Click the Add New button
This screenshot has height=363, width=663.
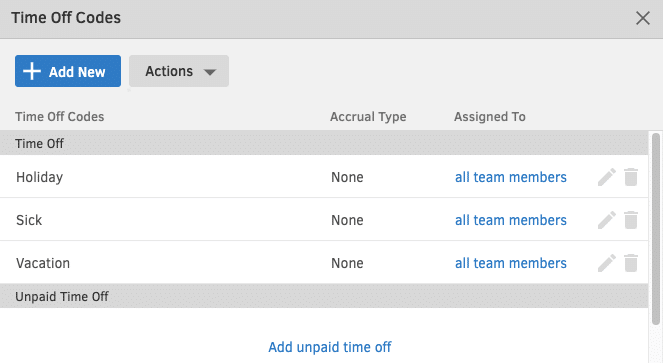pyautogui.click(x=68, y=71)
